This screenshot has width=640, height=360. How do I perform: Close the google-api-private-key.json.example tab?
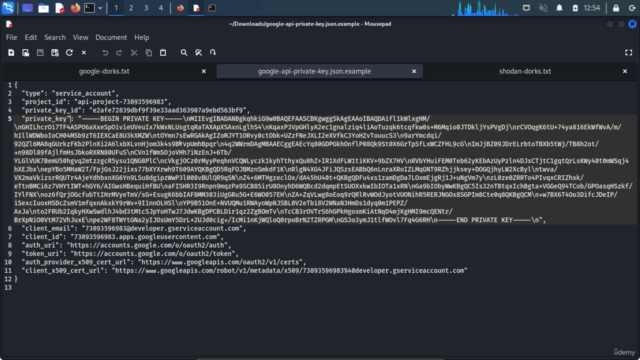click(414, 71)
